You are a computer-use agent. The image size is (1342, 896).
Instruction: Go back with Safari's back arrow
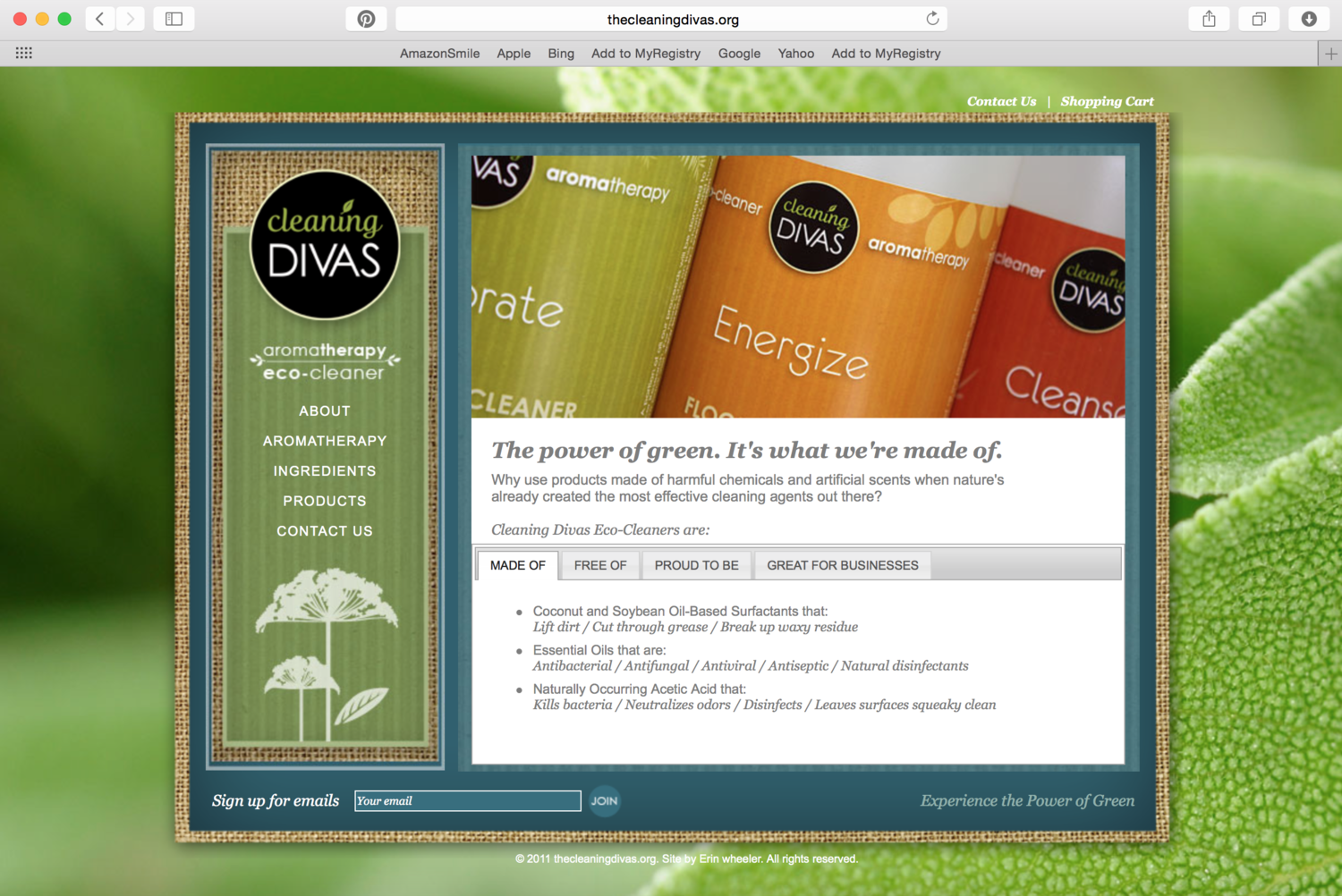click(x=100, y=19)
